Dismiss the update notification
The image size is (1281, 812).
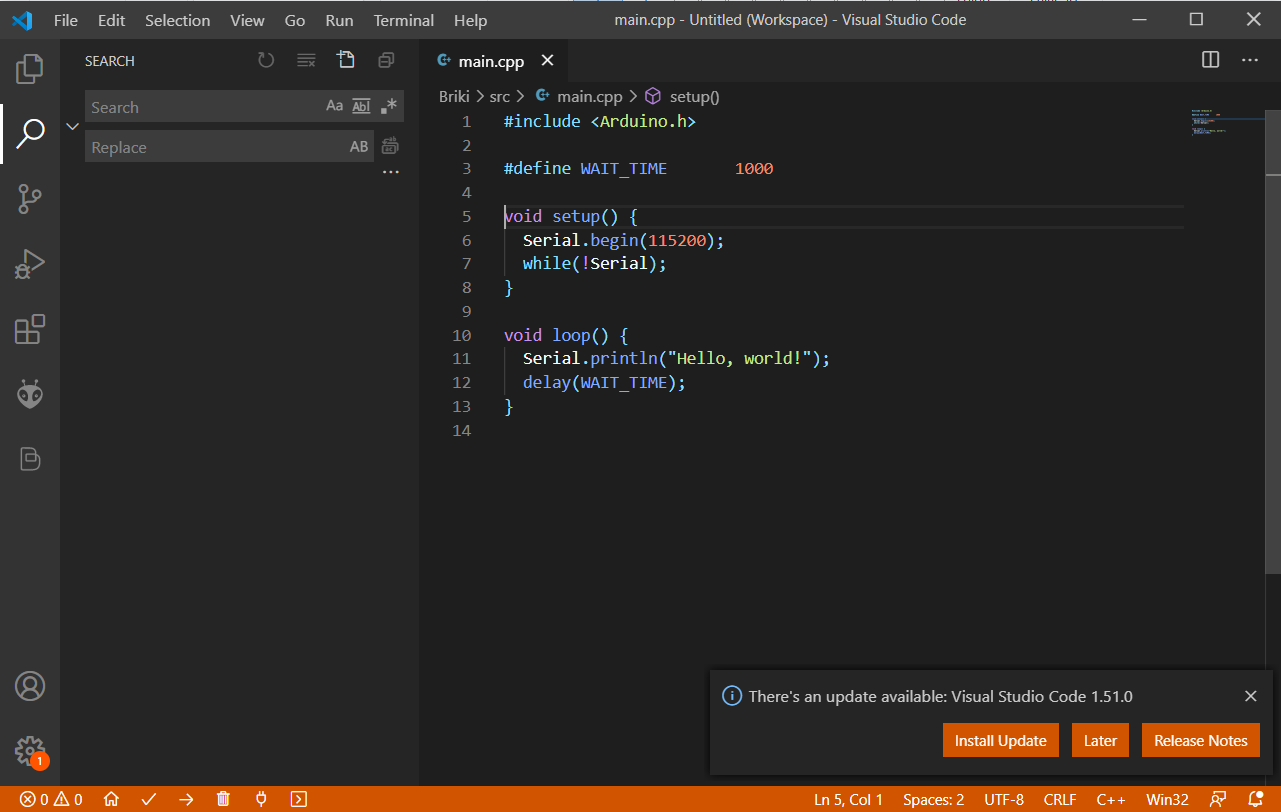point(1251,696)
